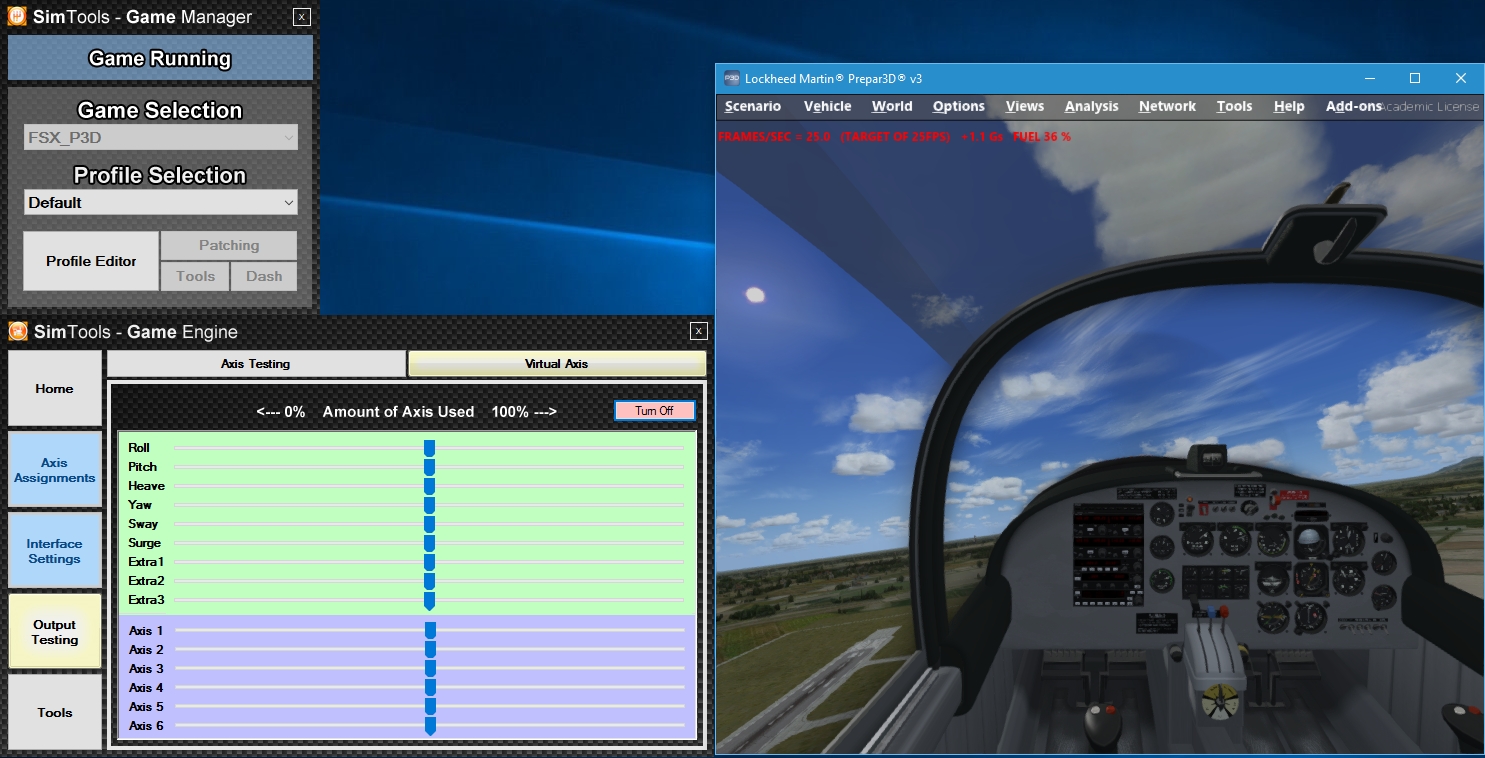Image resolution: width=1485 pixels, height=758 pixels.
Task: Click the FRAMES/SEC readout in Prepar3D
Action: 774,136
